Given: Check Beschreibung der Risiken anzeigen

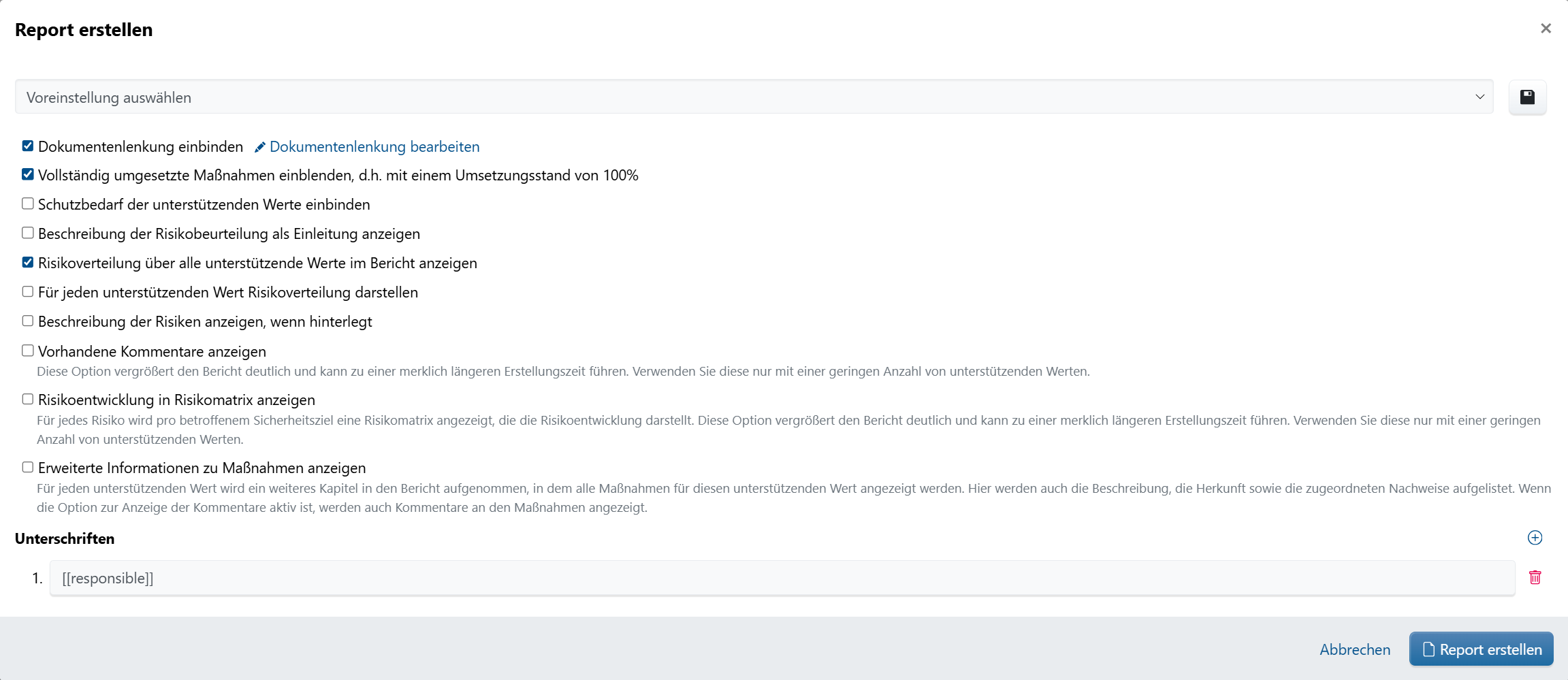Looking at the screenshot, I should pos(27,321).
